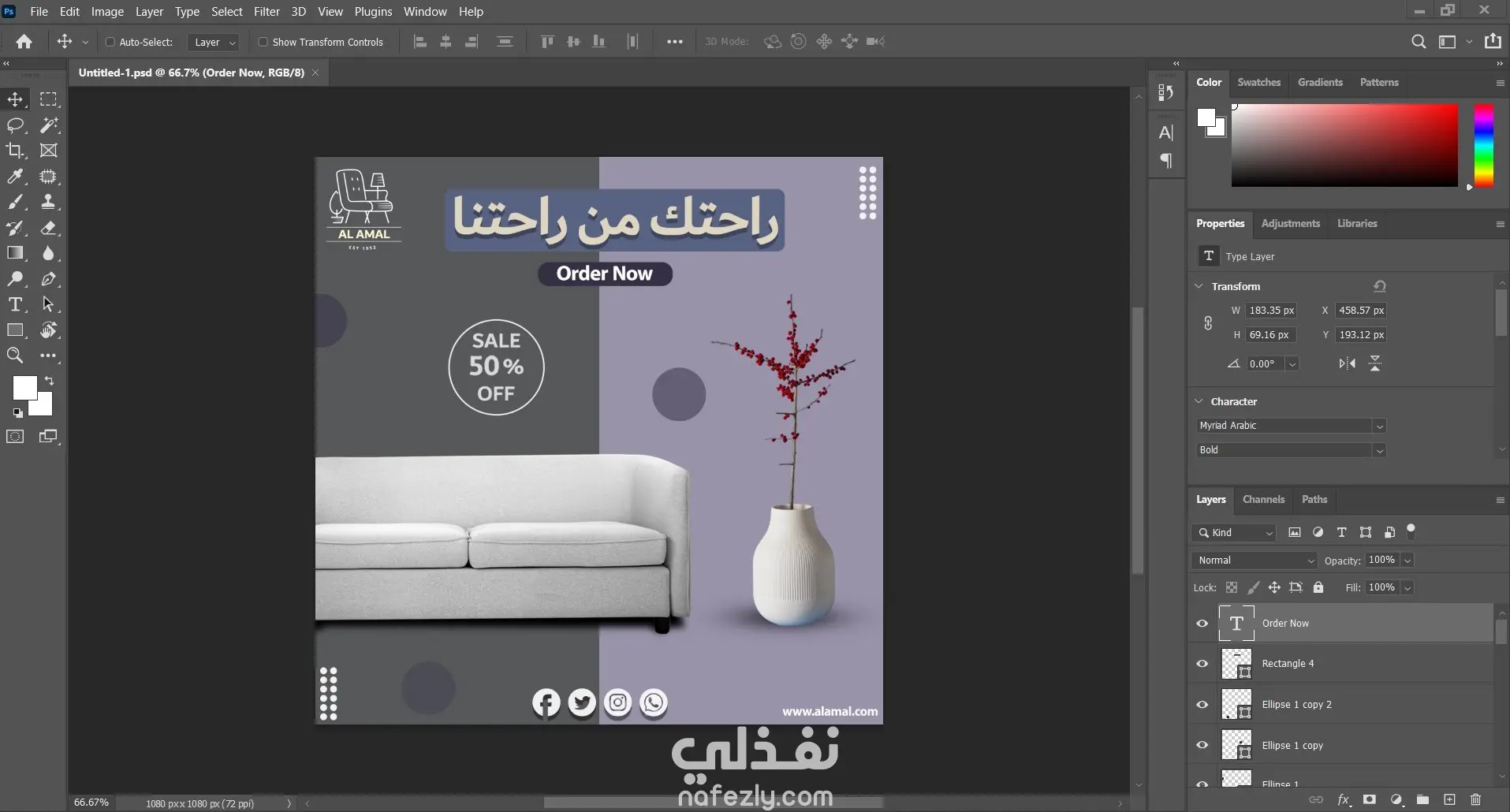Switch to the Swatches tab
Viewport: 1510px width, 812px height.
point(1258,82)
